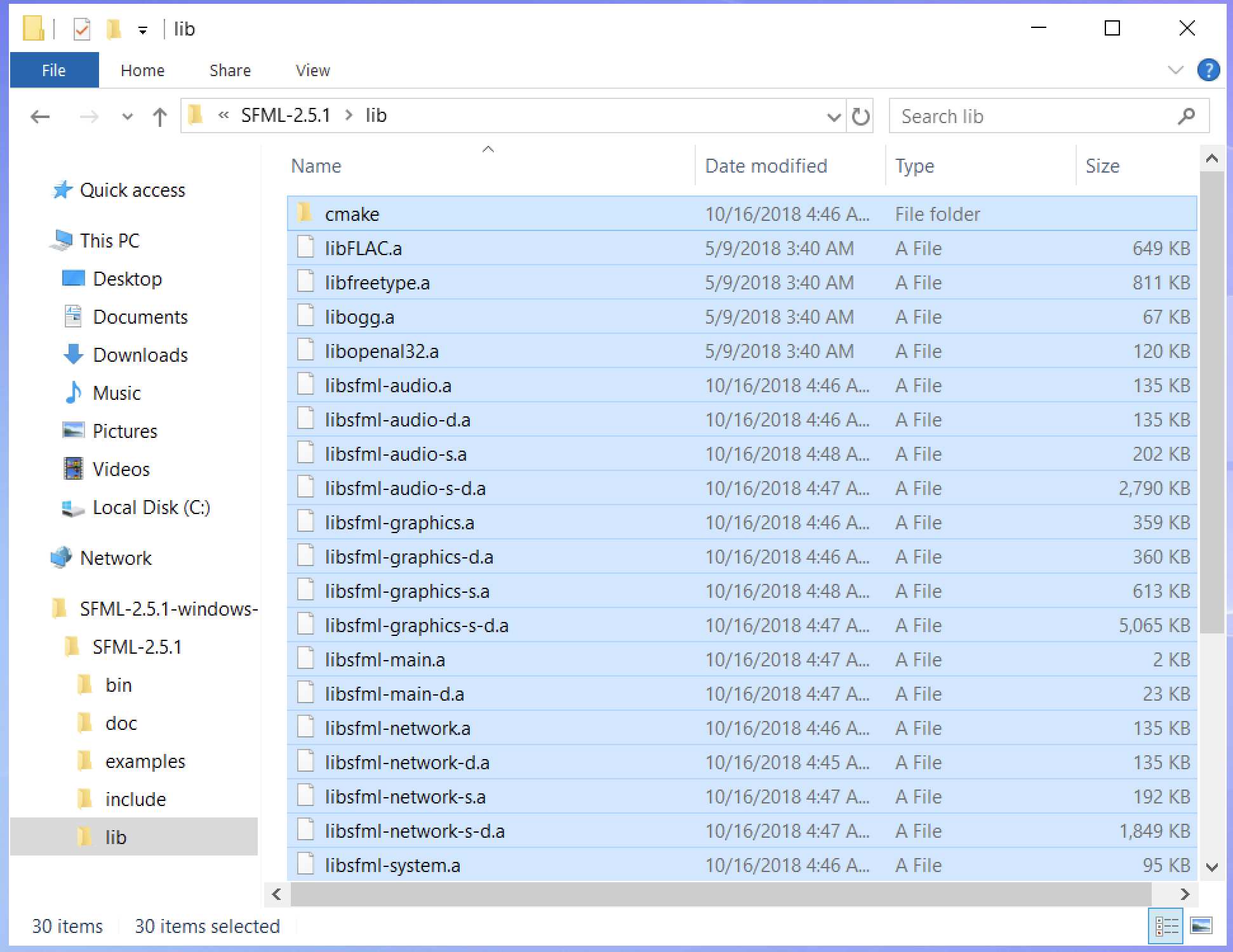Select the libsfml-graphics-s-d.a file name
This screenshot has height=952, width=1233.
coord(417,625)
